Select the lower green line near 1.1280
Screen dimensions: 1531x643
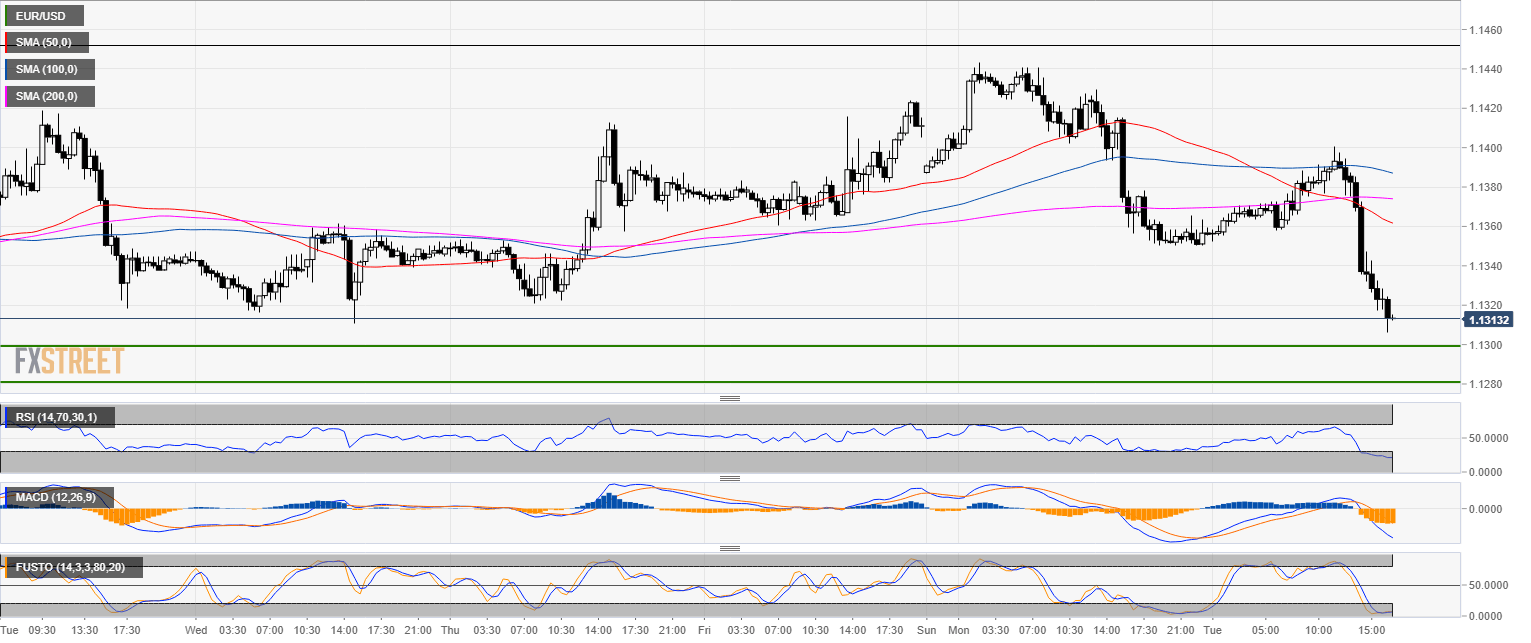tap(700, 381)
